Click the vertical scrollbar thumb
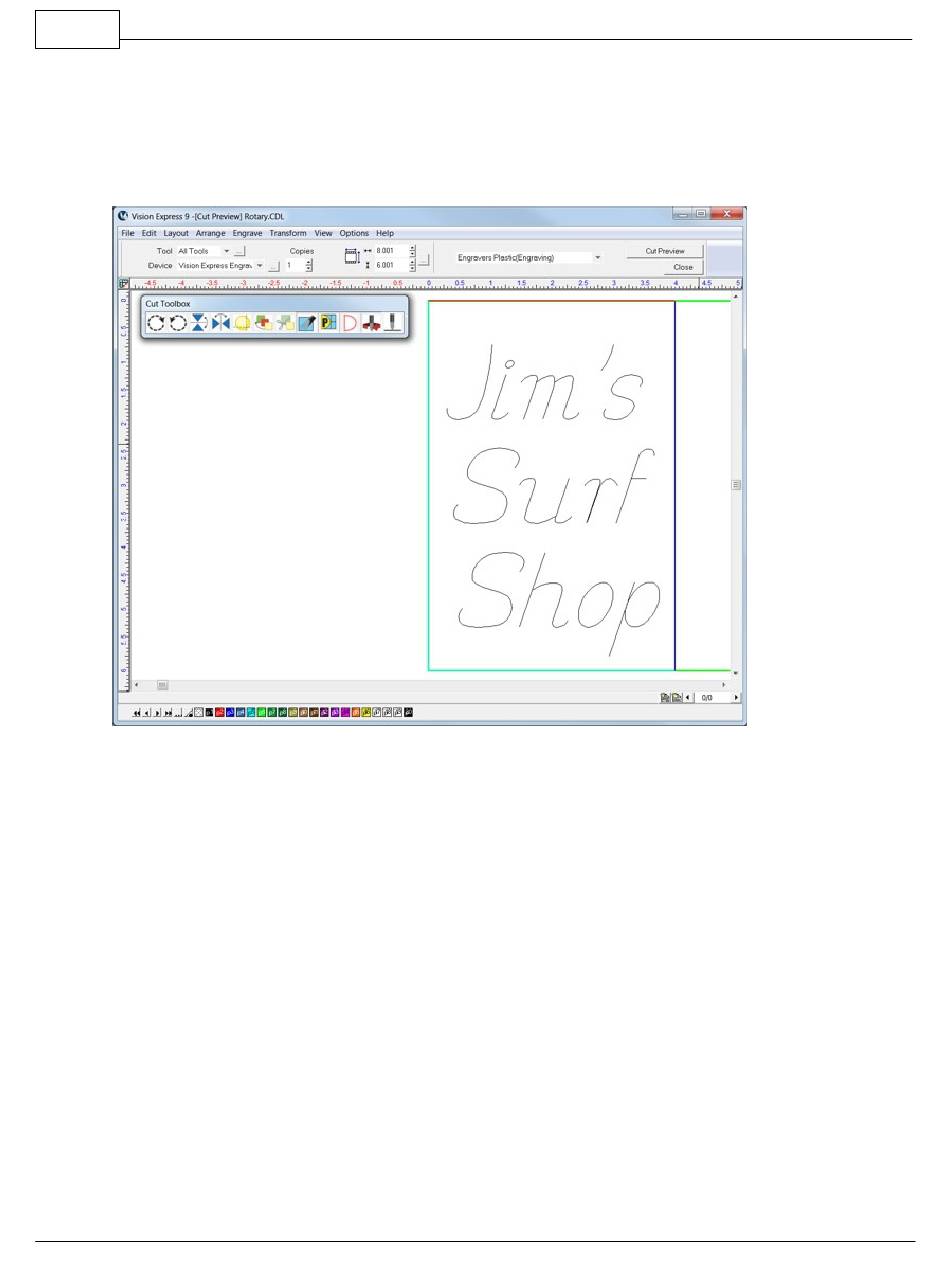This screenshot has width=950, height=1267. pyautogui.click(x=736, y=484)
